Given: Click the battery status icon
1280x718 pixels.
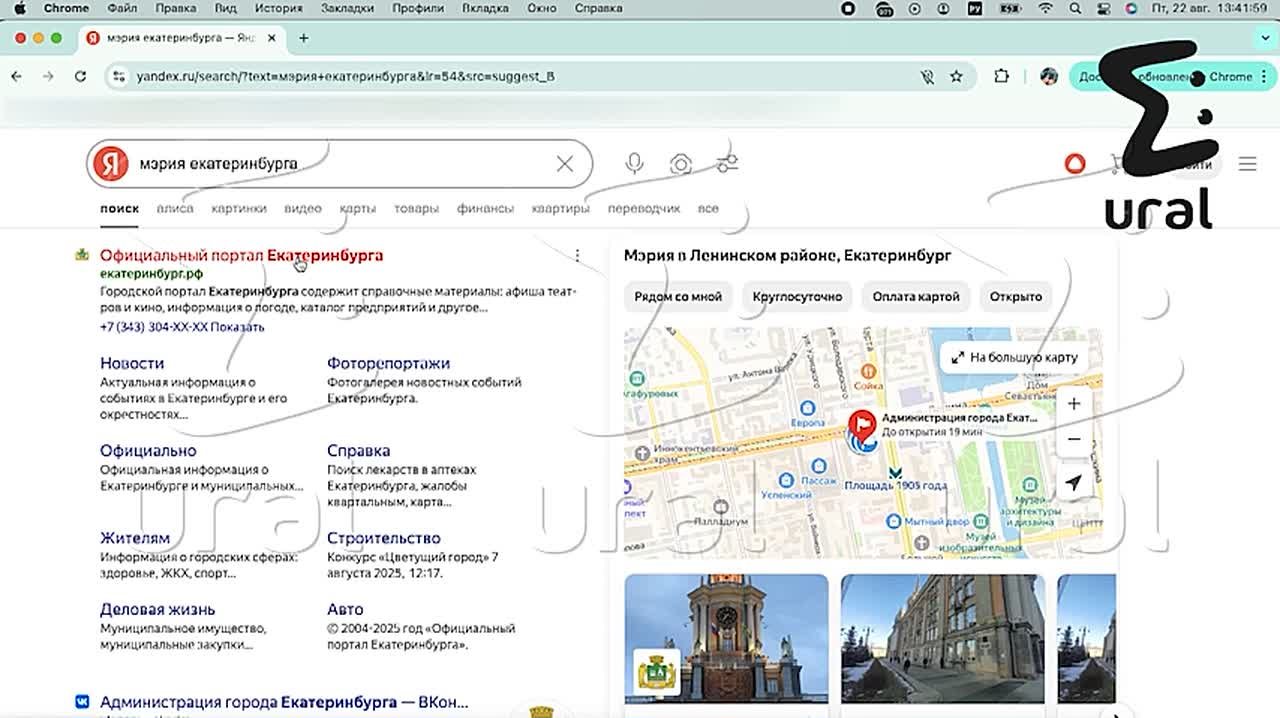Looking at the screenshot, I should (x=1010, y=8).
